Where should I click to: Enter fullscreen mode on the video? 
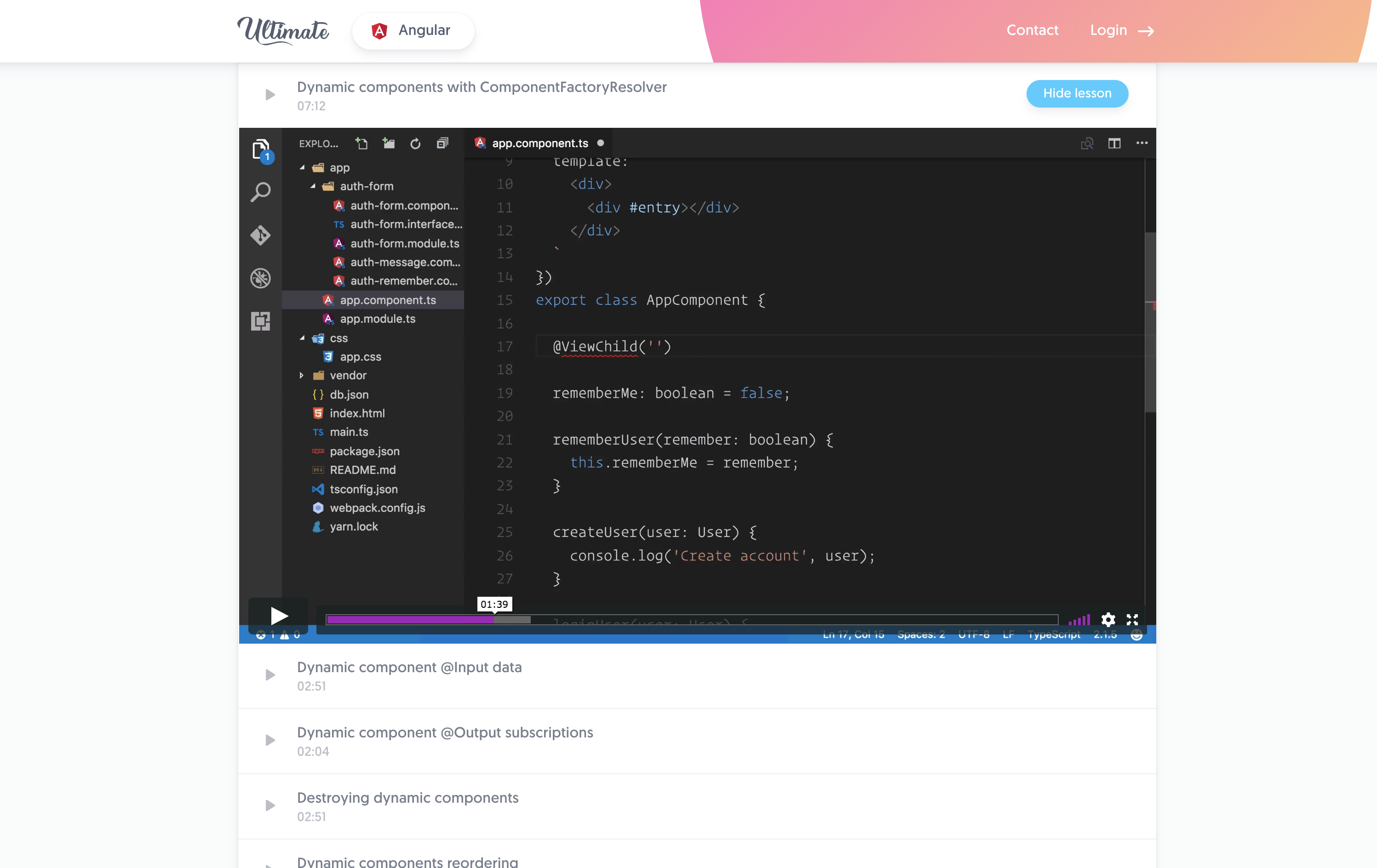1132,619
